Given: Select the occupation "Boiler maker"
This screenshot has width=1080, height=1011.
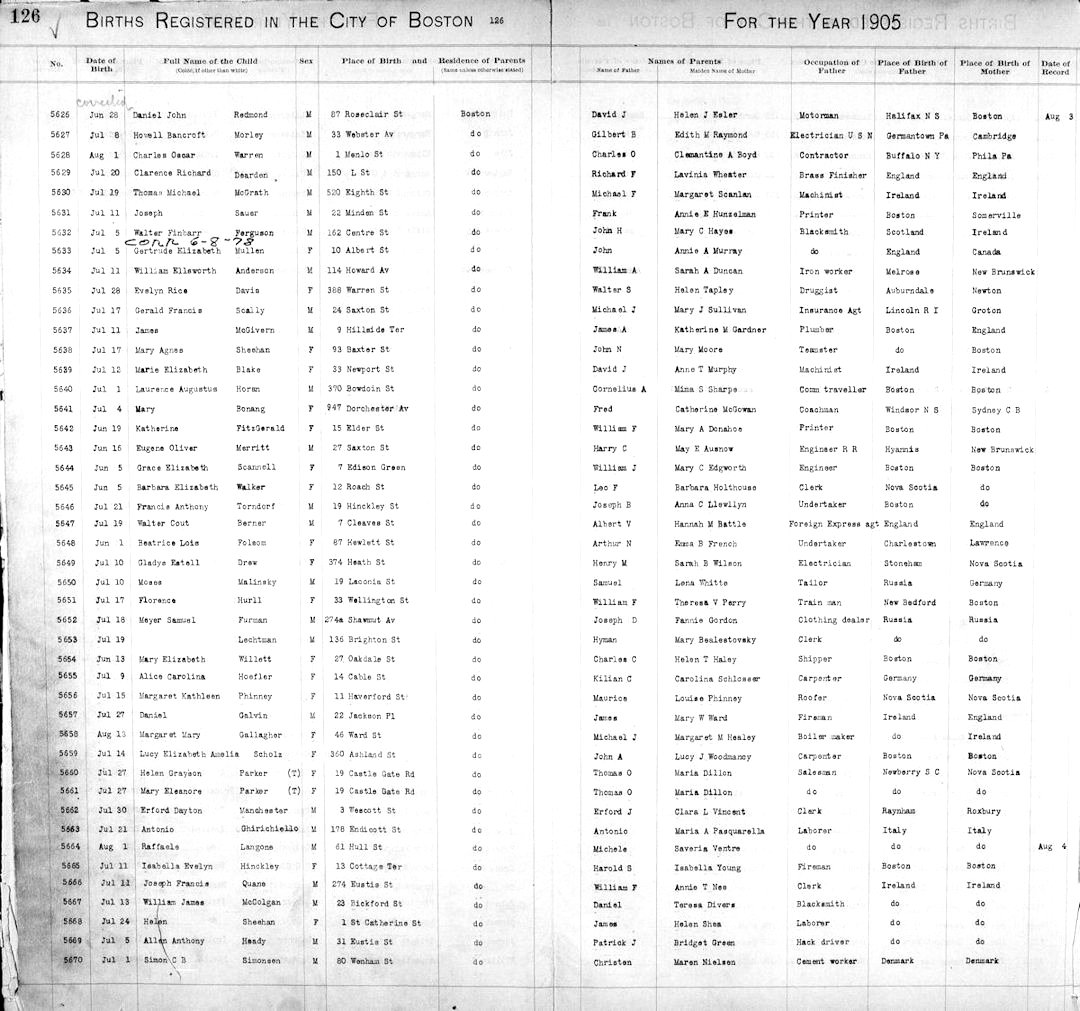Looking at the screenshot, I should tap(827, 737).
